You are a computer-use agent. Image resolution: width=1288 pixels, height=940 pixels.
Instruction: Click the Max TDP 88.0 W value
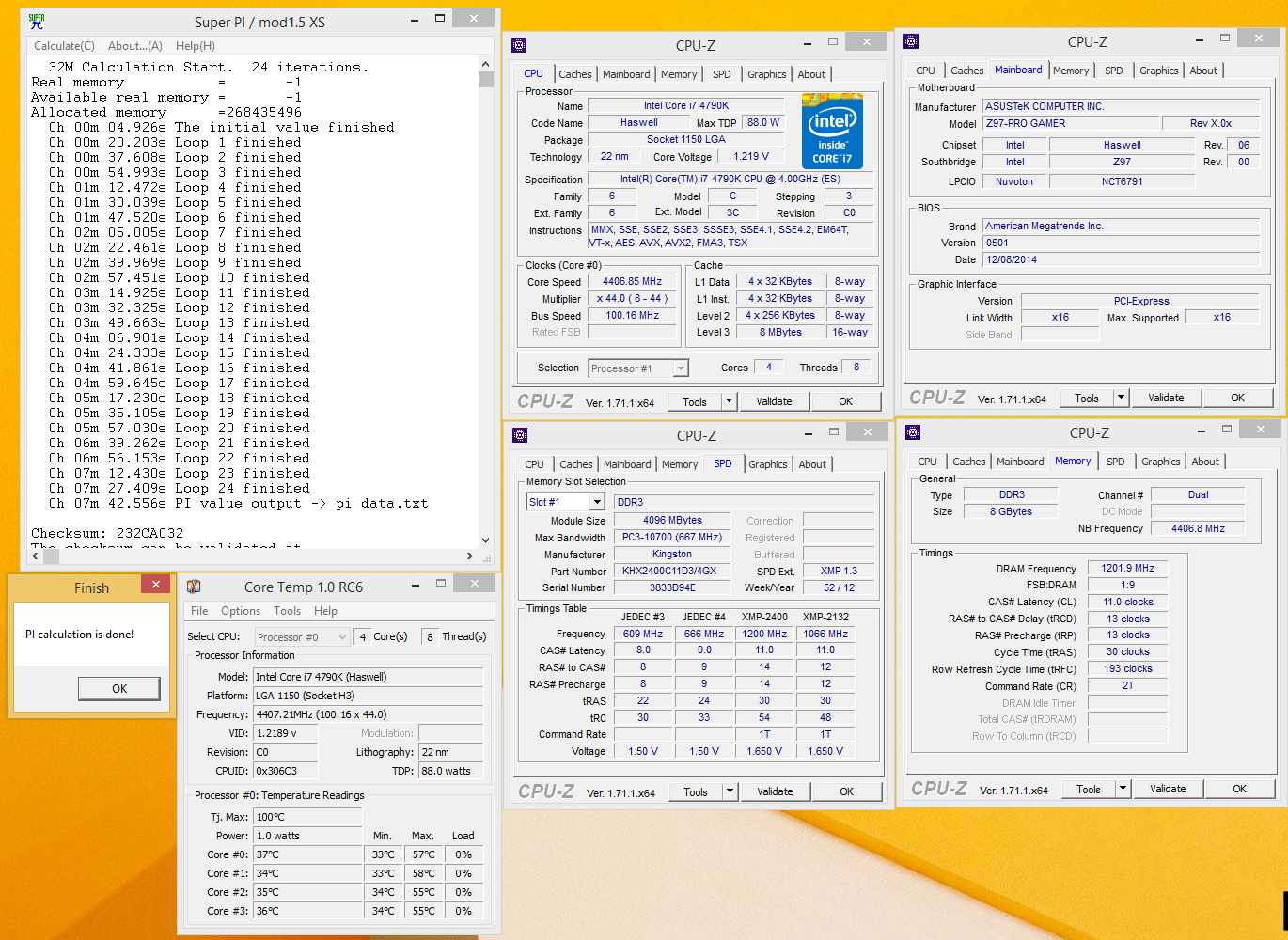(762, 122)
